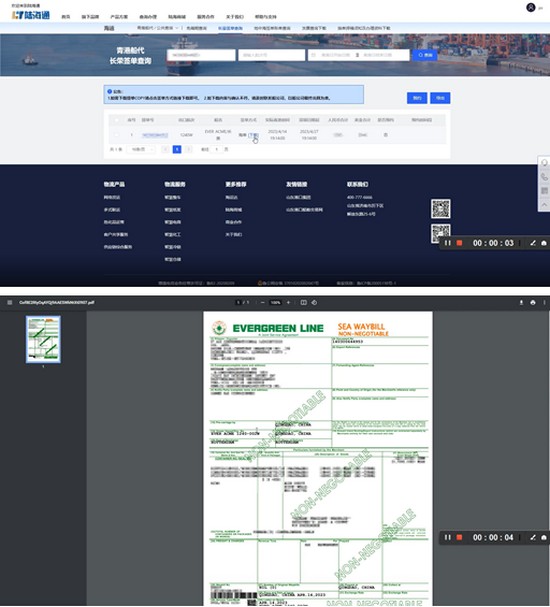Click the PDF page number field

238,302
